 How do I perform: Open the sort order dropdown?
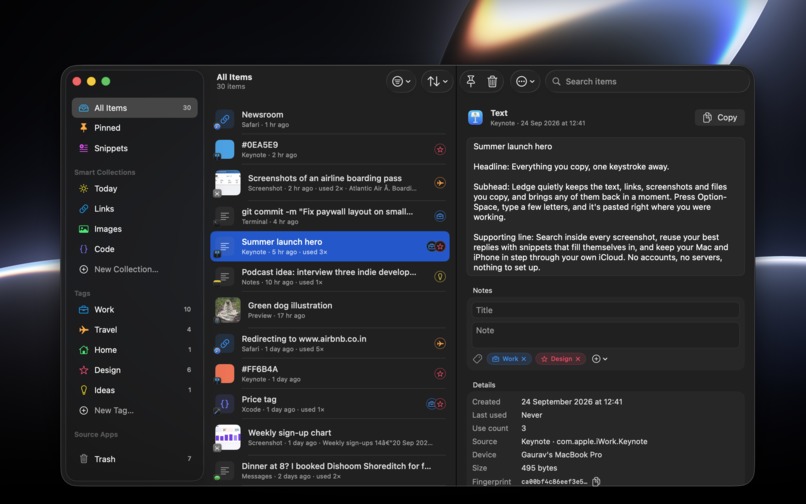coord(437,81)
